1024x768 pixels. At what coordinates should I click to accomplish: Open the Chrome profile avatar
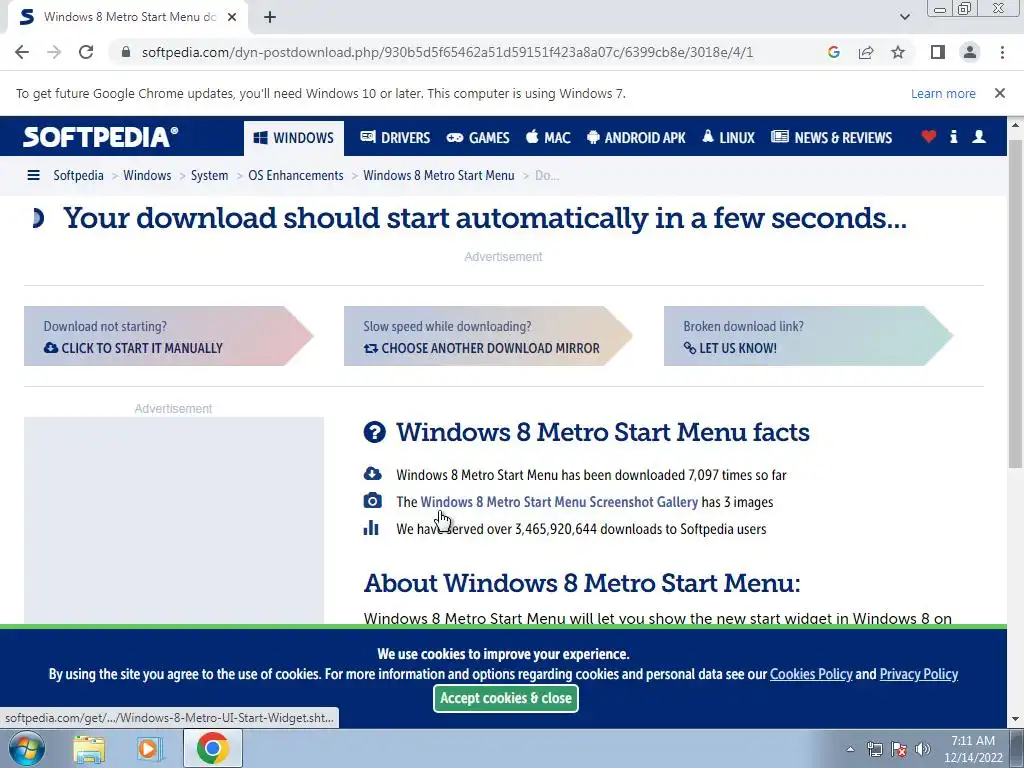coord(970,52)
